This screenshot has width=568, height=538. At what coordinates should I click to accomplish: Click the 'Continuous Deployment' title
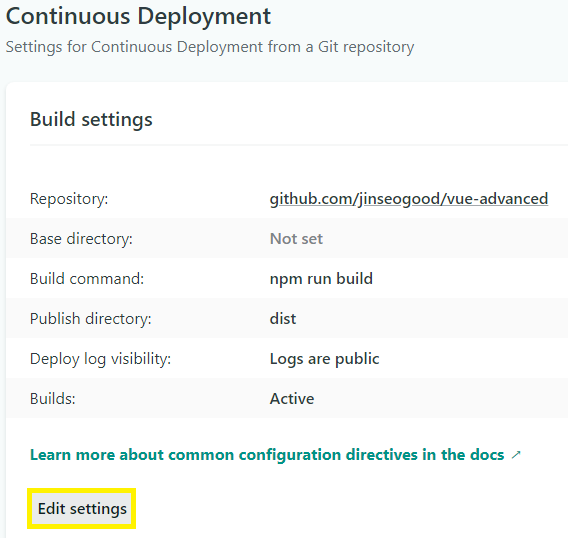pos(138,17)
